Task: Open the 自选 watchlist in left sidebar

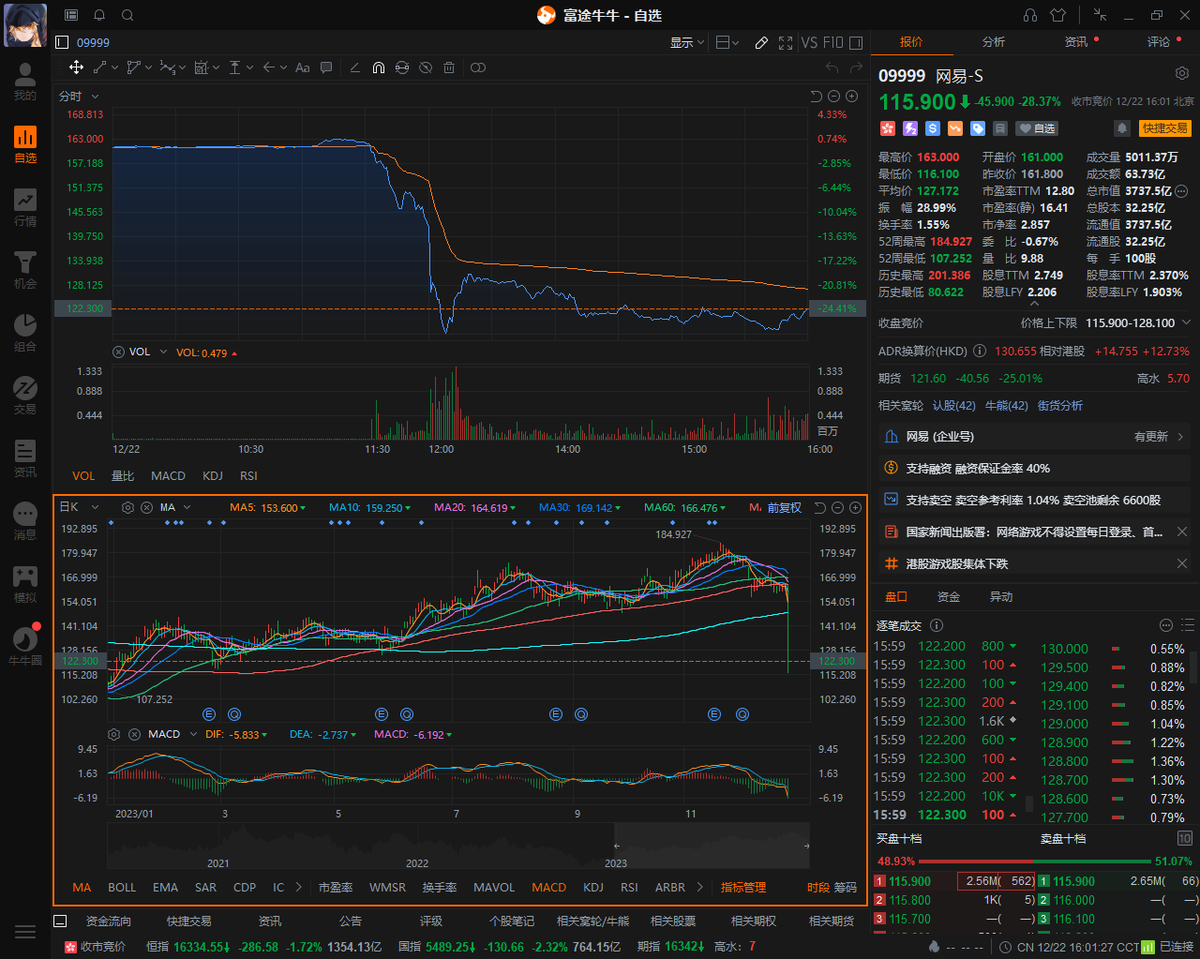Action: pos(25,145)
